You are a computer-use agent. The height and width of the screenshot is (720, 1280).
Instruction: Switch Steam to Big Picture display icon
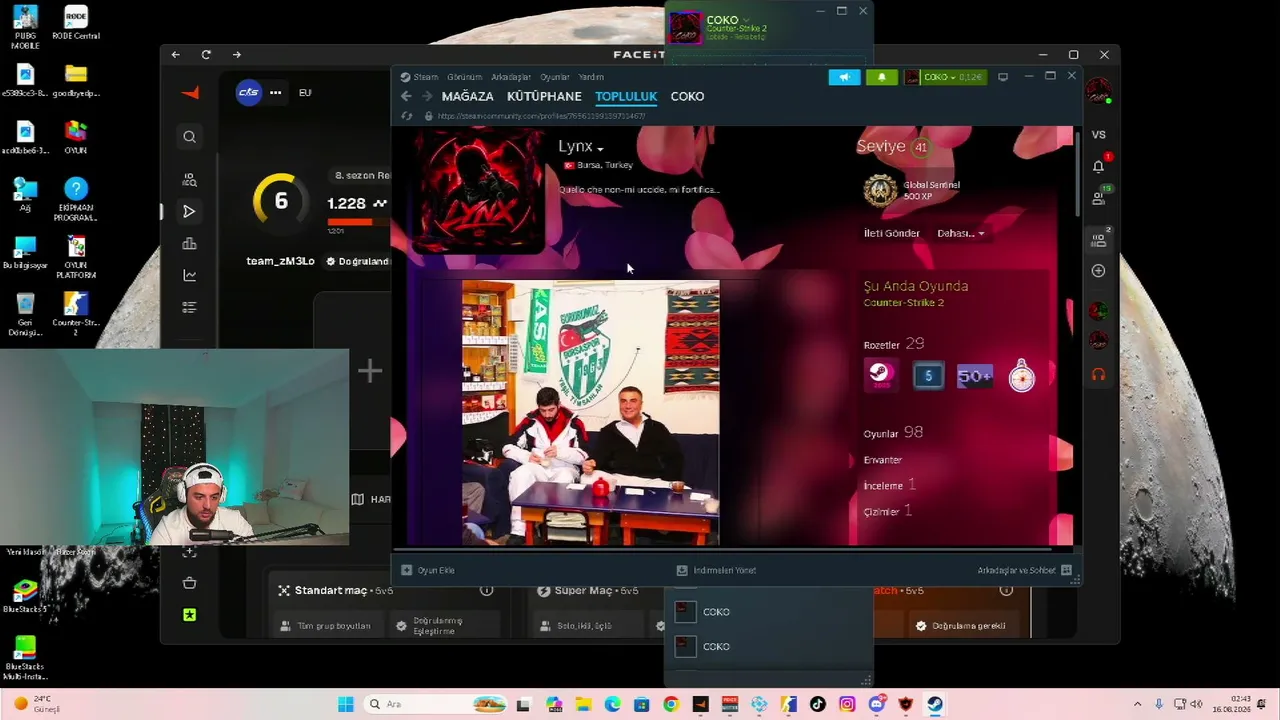[1003, 77]
